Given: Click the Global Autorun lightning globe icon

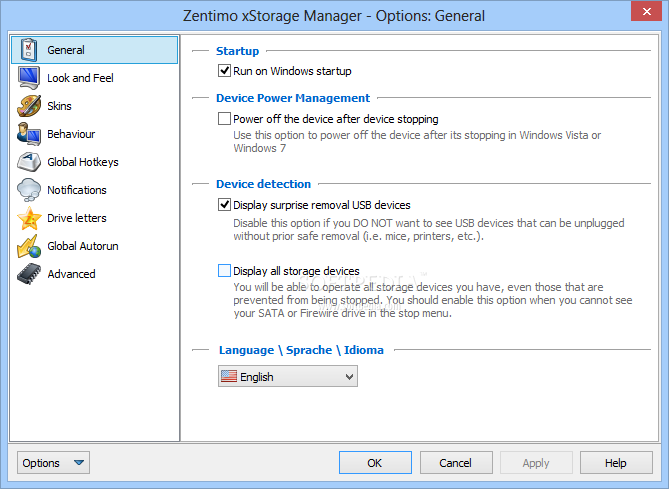Looking at the screenshot, I should click(x=29, y=246).
